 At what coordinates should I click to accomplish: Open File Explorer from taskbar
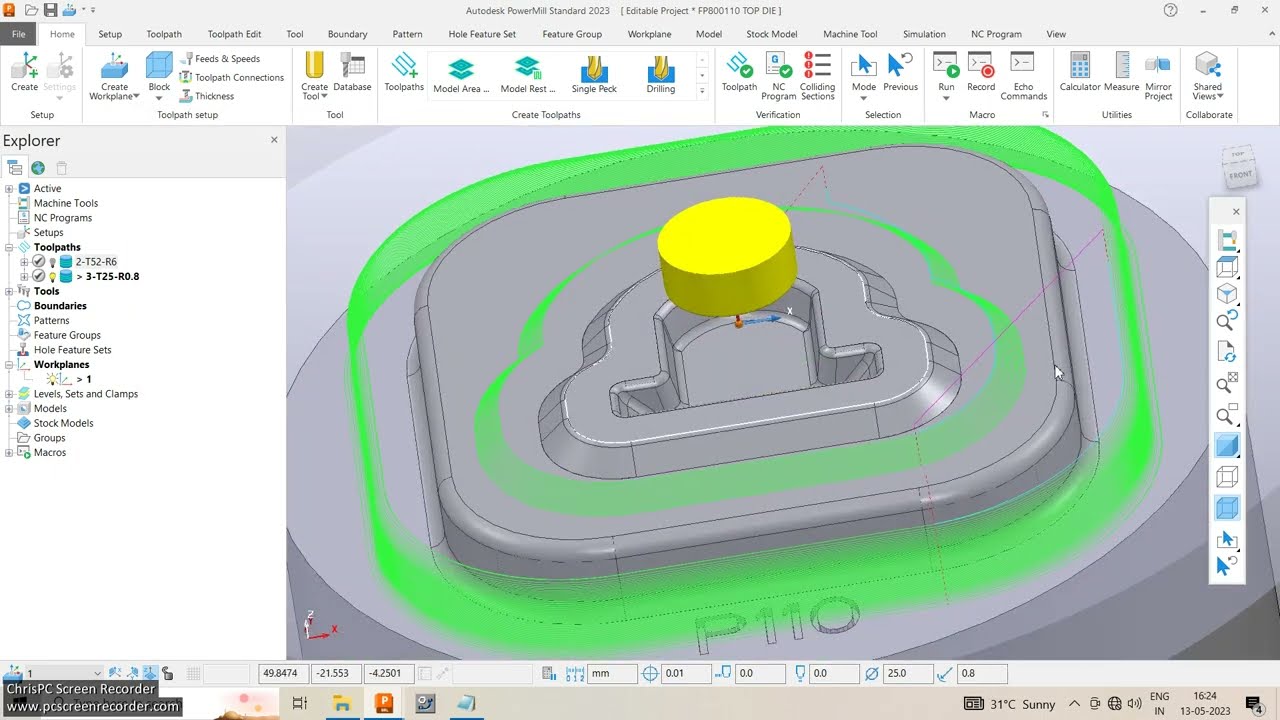[342, 704]
